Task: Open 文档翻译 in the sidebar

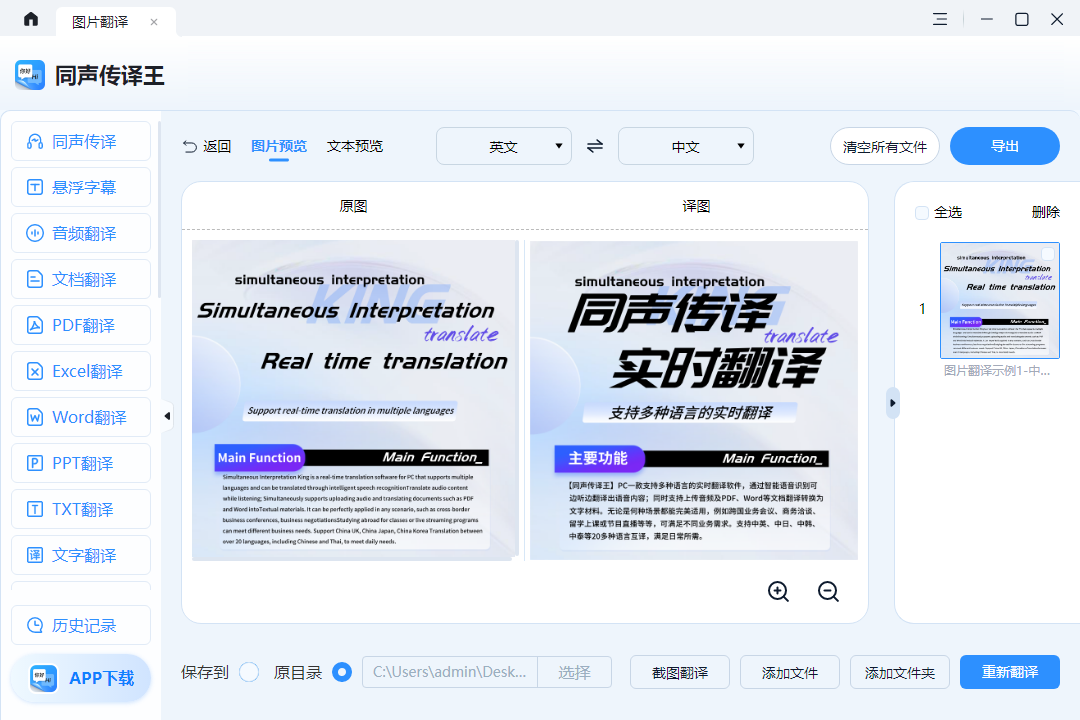Action: click(81, 279)
